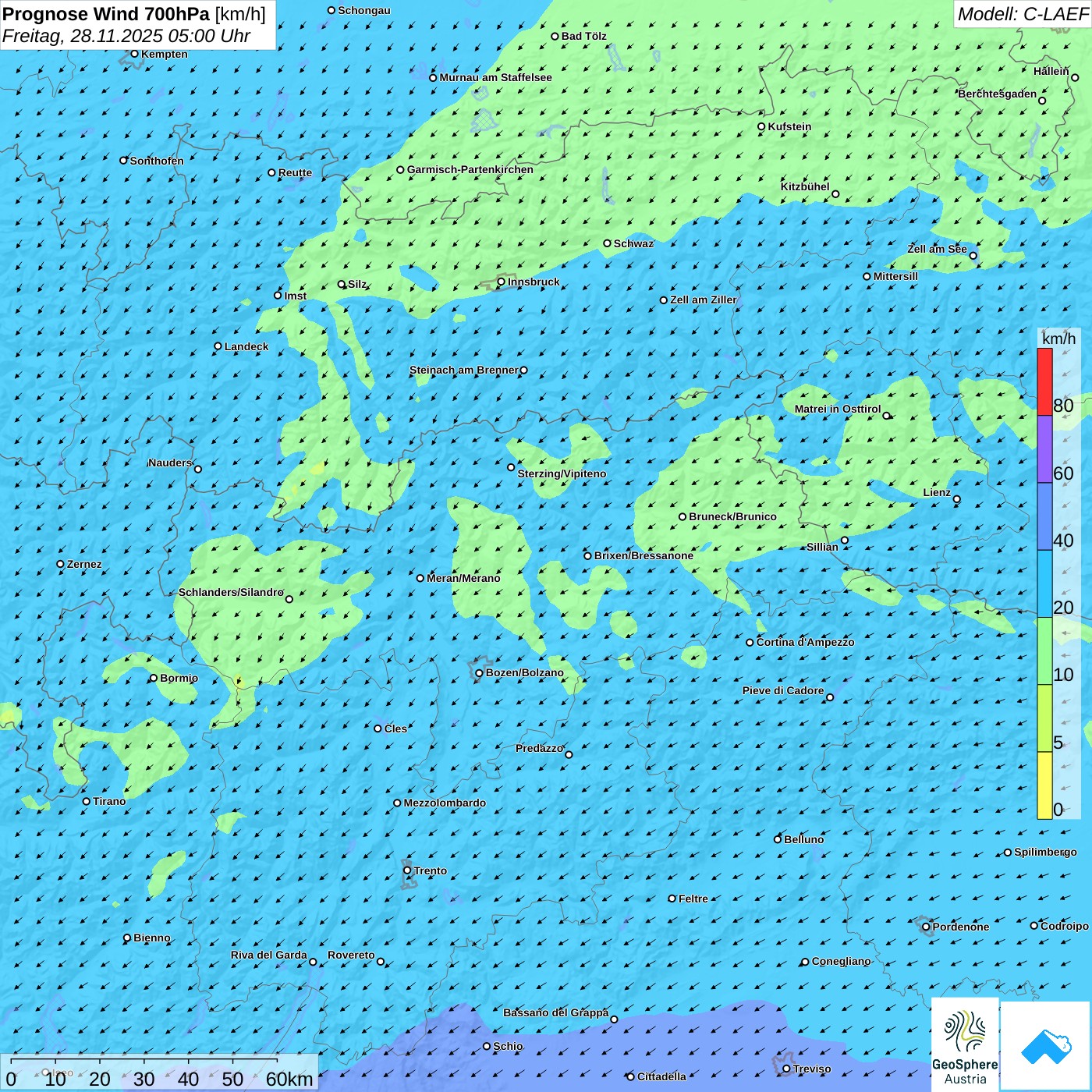Click the 'Kitzbühel' label
The image size is (1092, 1092).
point(805,186)
